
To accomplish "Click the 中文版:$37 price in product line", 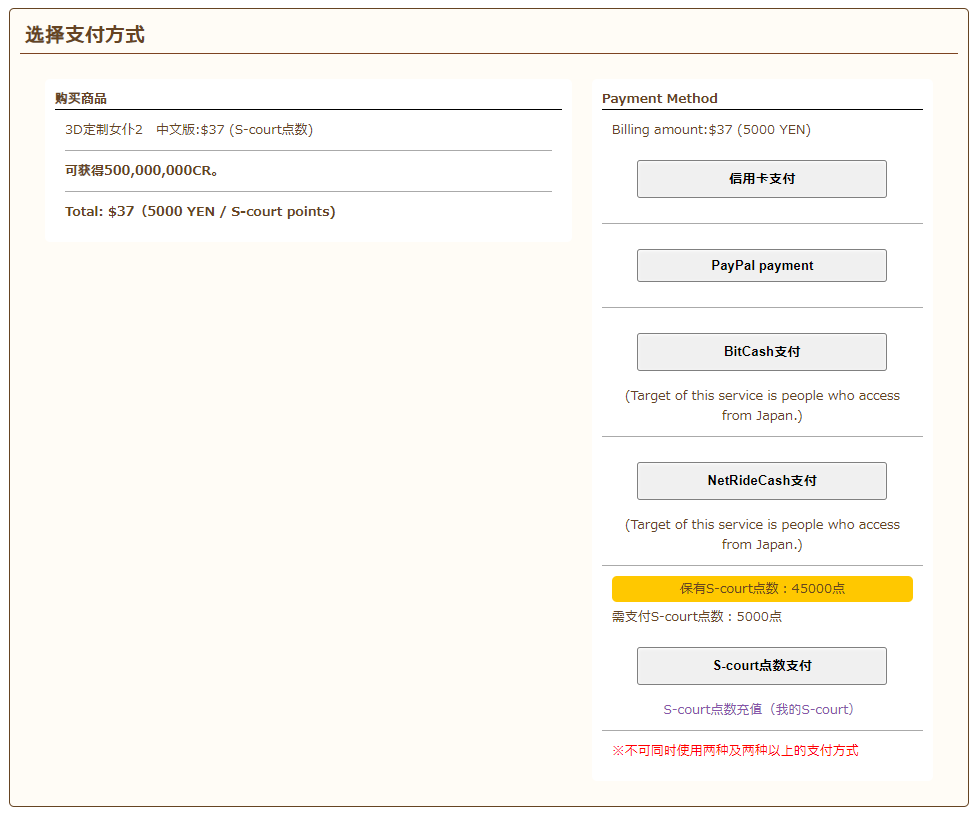I will pyautogui.click(x=190, y=130).
